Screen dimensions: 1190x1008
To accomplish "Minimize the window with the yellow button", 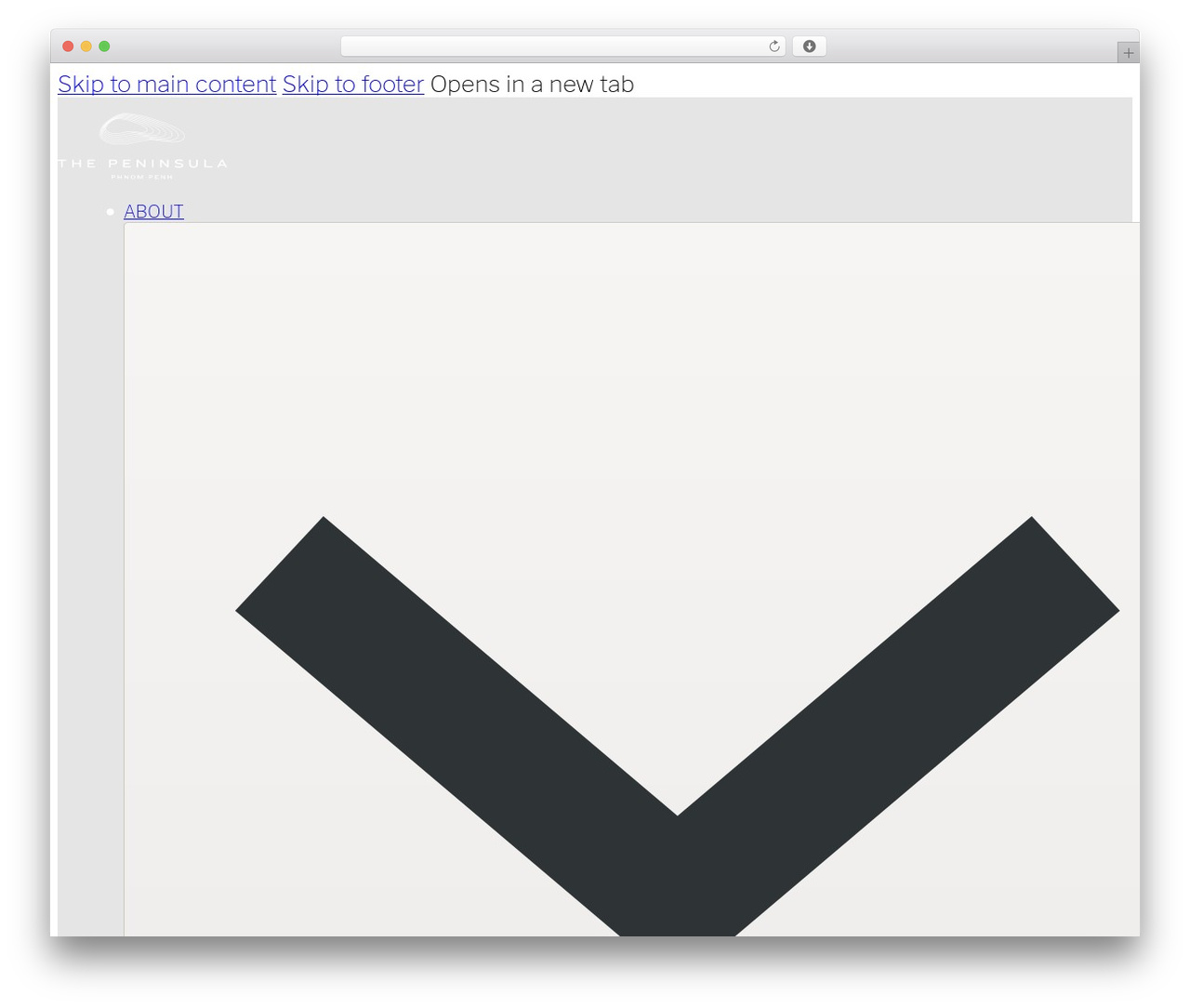I will [86, 46].
